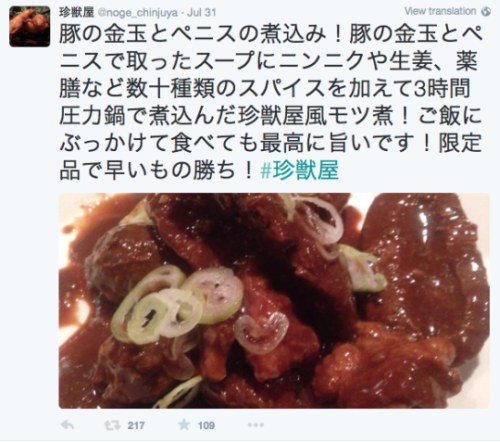
Task: Retweet this post using the retweet icon
Action: tap(112, 425)
